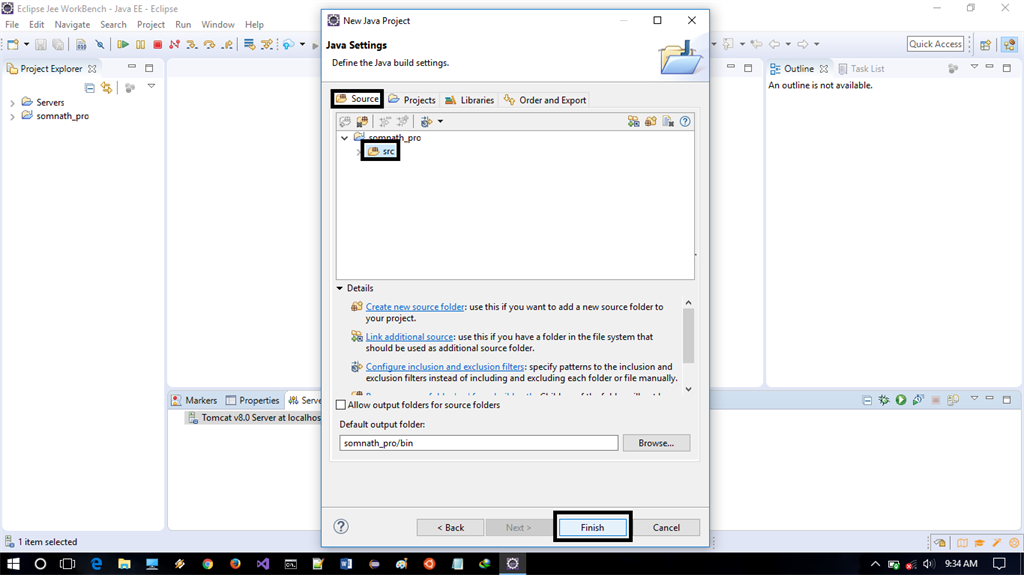This screenshot has height=575, width=1024.
Task: Click the Configure filters icon in dialog toolbar
Action: coord(426,122)
